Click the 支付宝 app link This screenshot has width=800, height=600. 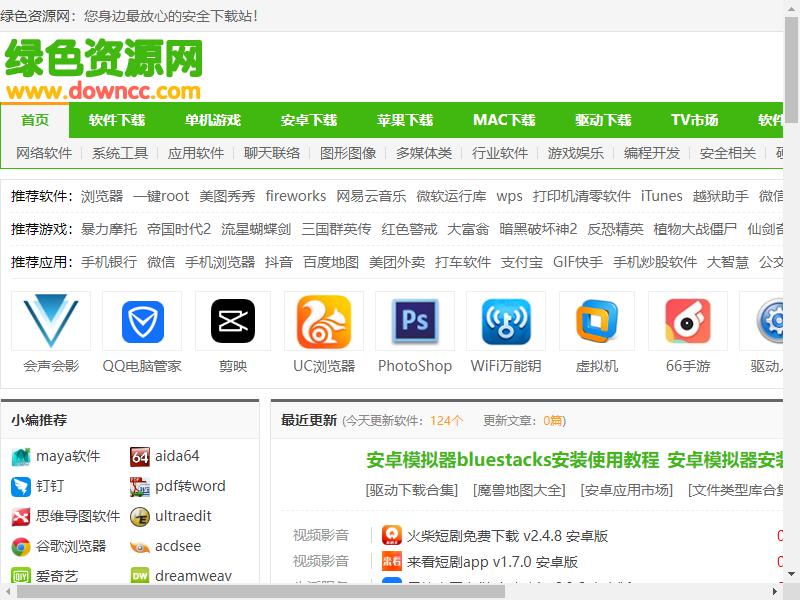pos(521,262)
